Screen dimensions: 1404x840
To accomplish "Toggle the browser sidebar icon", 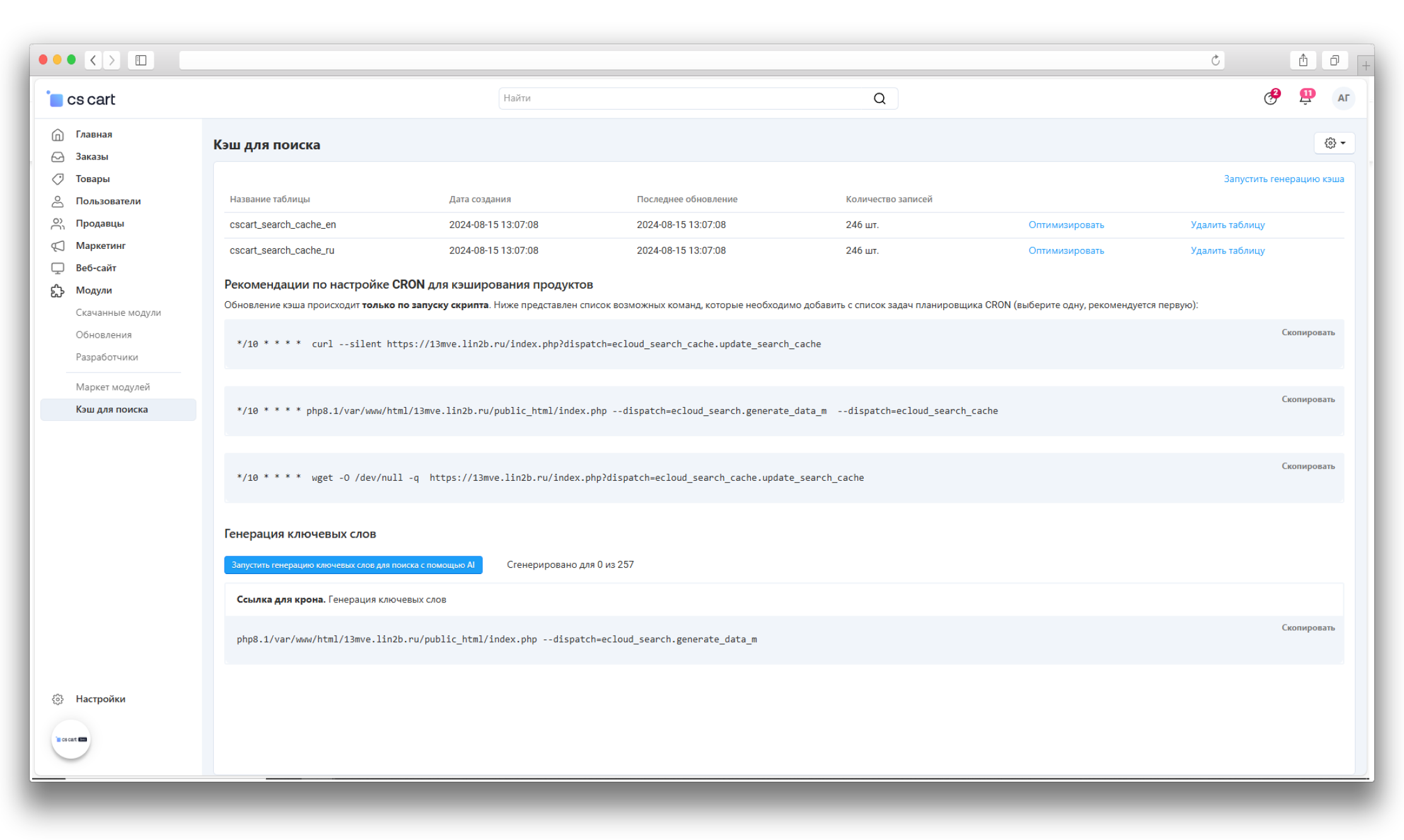I will click(141, 60).
